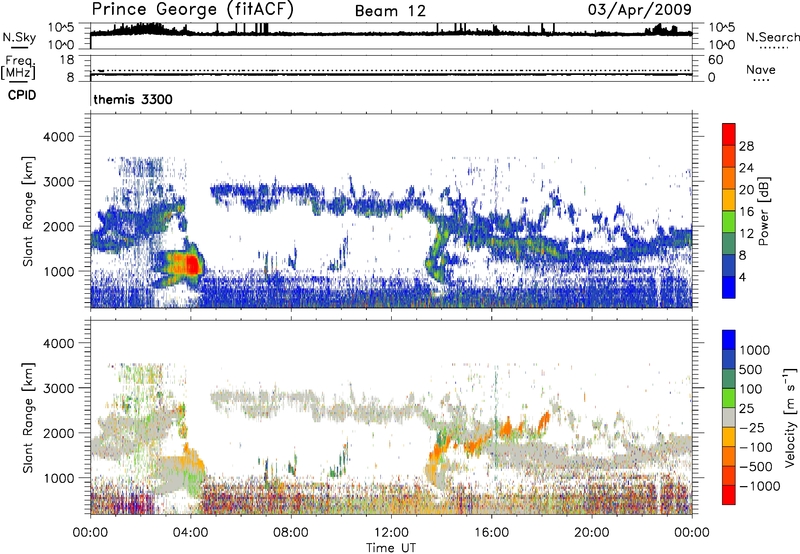This screenshot has height=554, width=800.
Task: Click the '08:00' time tick label
Action: (x=291, y=533)
